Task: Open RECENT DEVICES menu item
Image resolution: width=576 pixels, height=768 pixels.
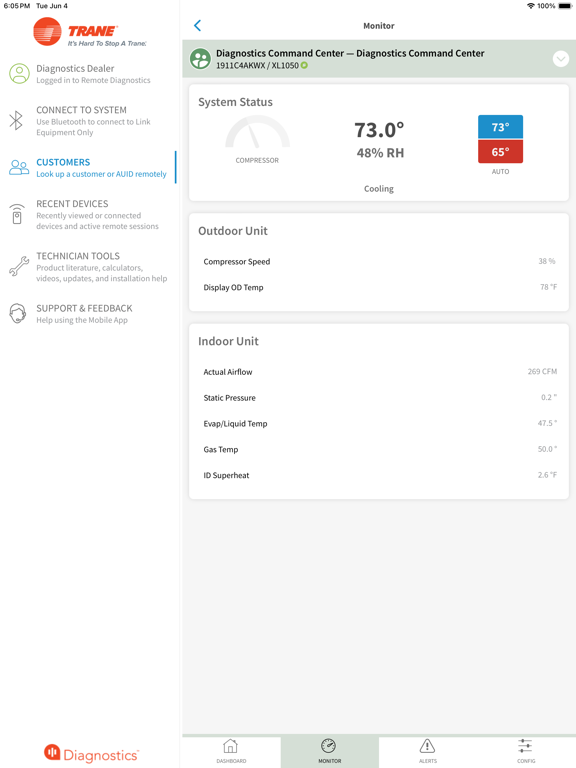Action: click(88, 214)
